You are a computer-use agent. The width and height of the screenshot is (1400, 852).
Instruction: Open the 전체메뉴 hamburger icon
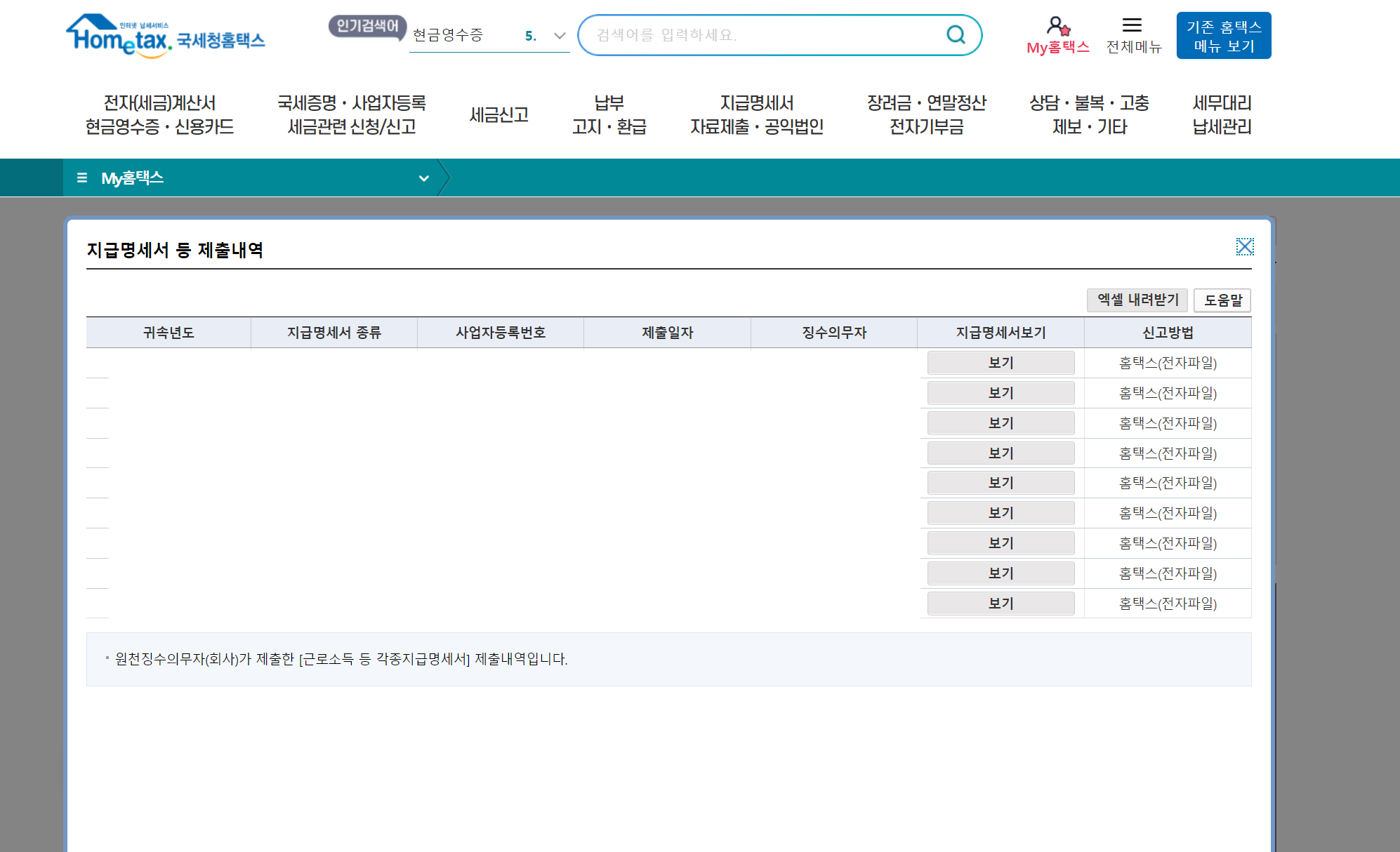[1132, 25]
